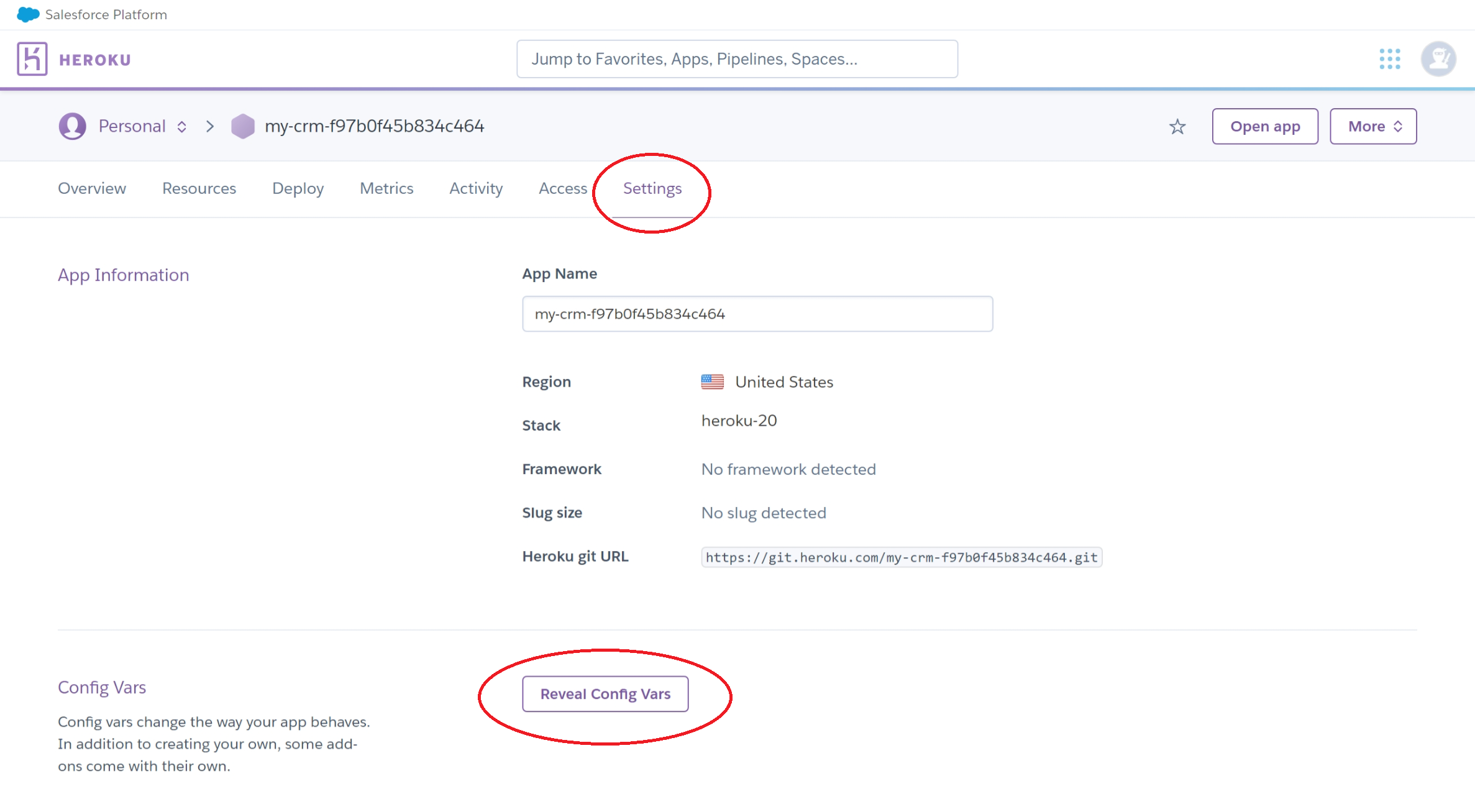Click the purple hexagon app icon
Viewport: 1475px width, 812px height.
pyautogui.click(x=242, y=126)
